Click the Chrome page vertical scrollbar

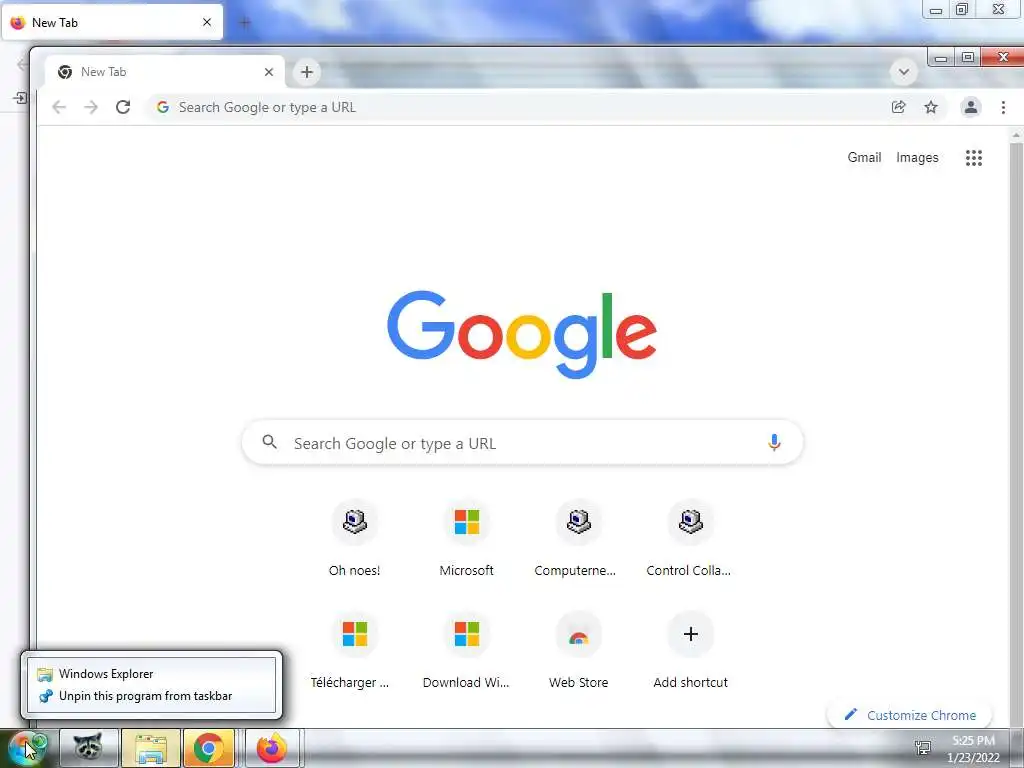1016,431
